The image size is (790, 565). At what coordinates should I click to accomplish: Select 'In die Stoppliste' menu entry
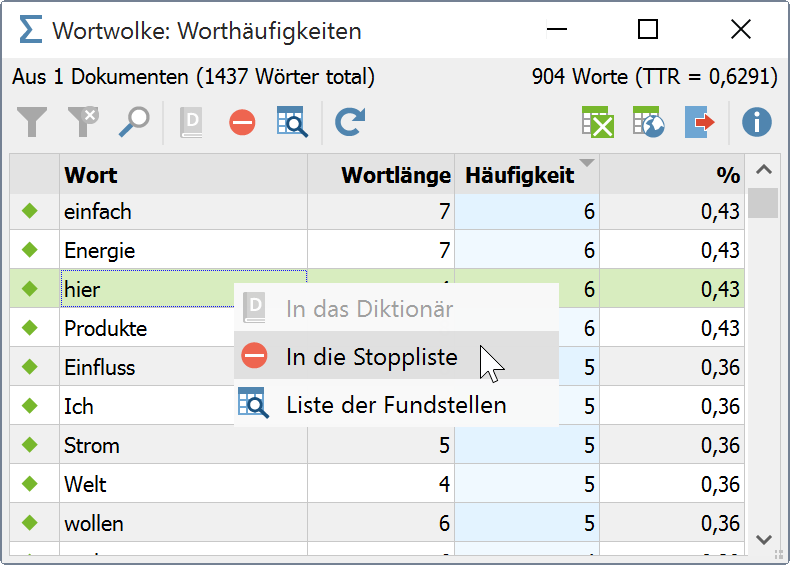(397, 356)
